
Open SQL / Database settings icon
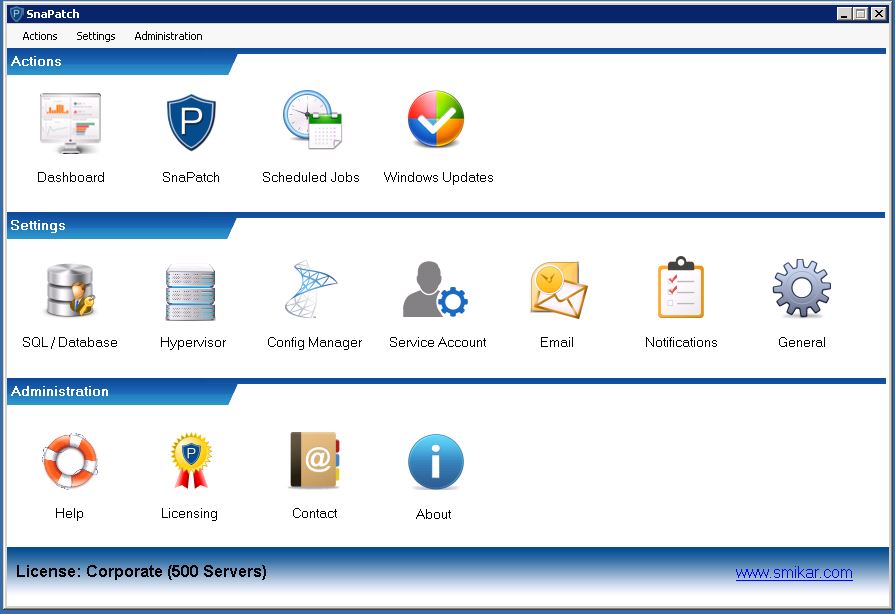(70, 290)
